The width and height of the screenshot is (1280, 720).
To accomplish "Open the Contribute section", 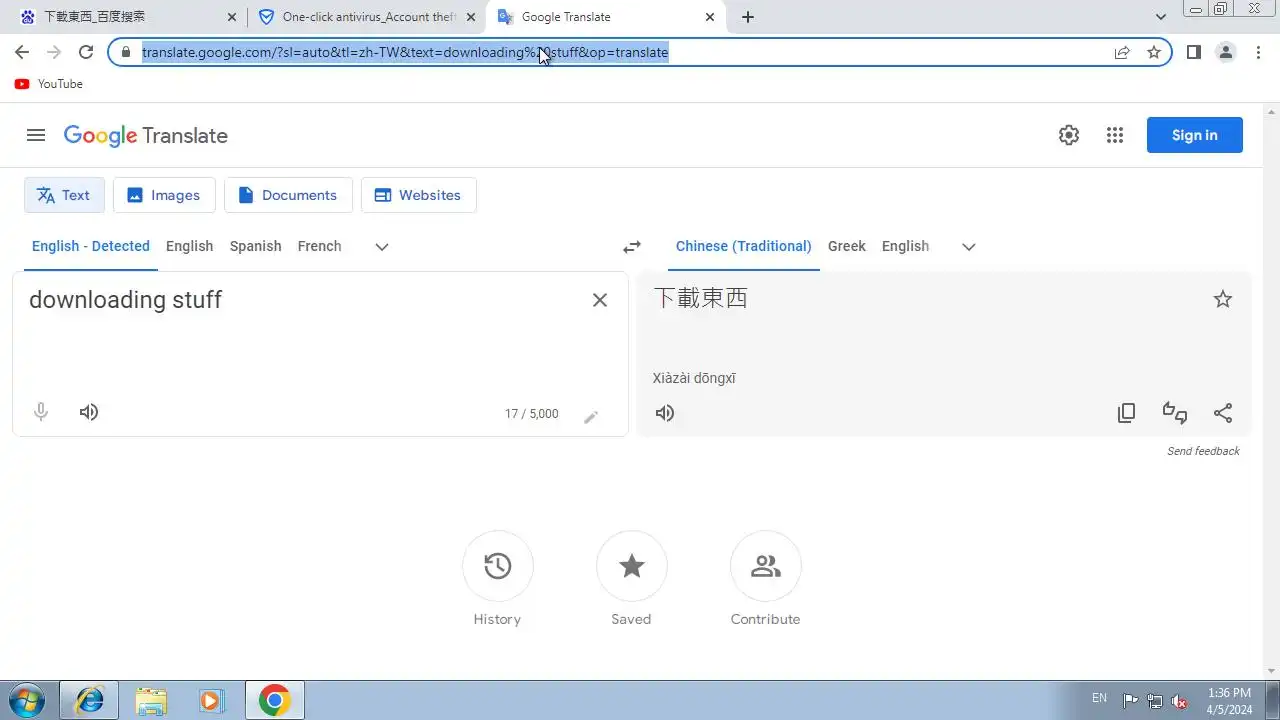I will [766, 566].
